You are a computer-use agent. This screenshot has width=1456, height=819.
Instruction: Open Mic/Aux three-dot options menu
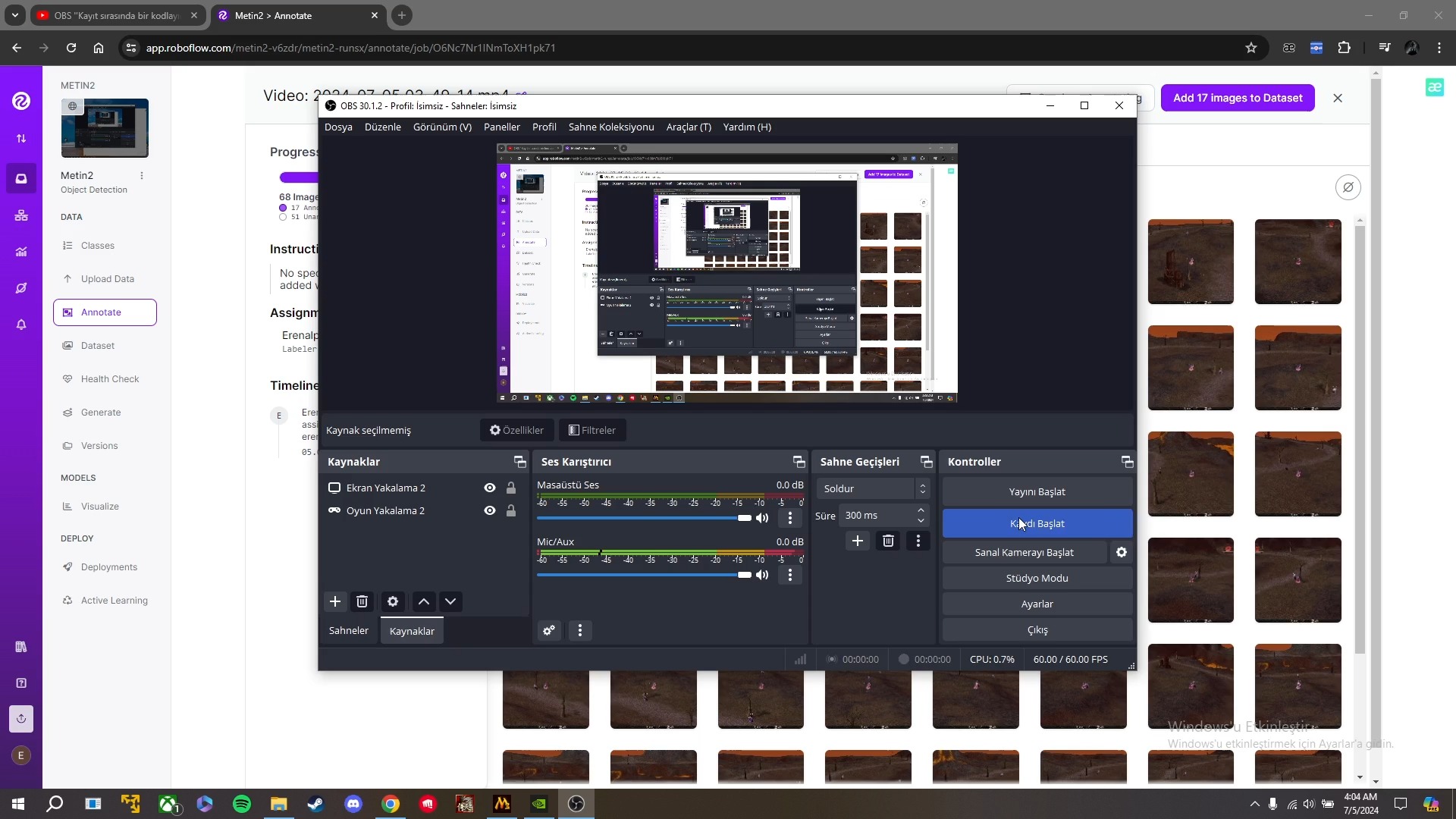(790, 575)
